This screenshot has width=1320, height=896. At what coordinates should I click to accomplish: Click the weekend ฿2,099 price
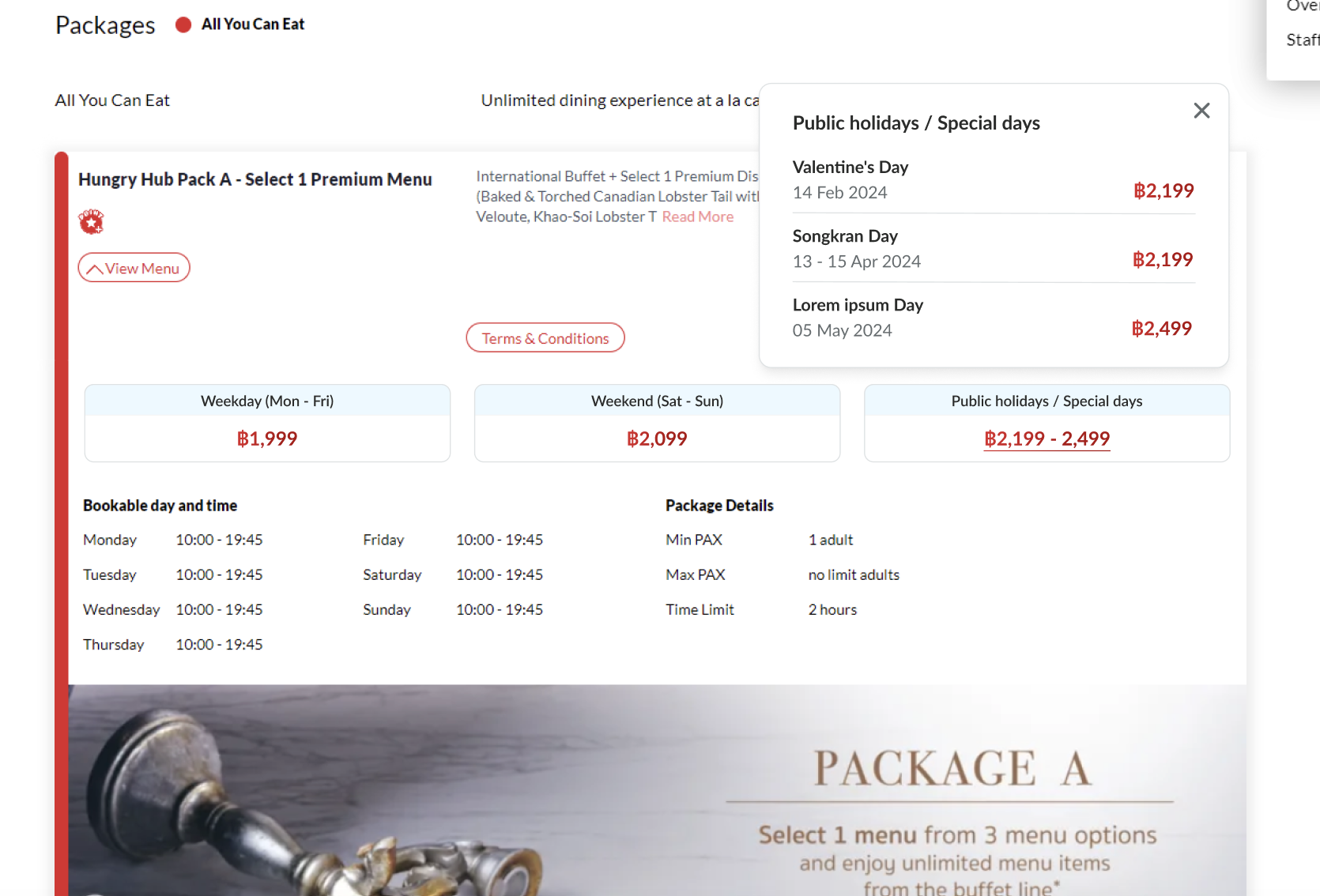657,439
